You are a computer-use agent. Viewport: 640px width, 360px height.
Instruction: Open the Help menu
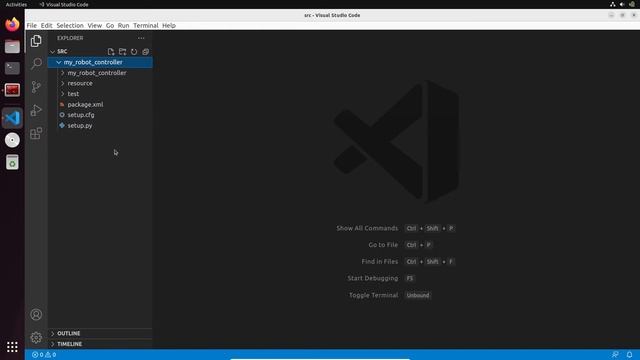(169, 25)
